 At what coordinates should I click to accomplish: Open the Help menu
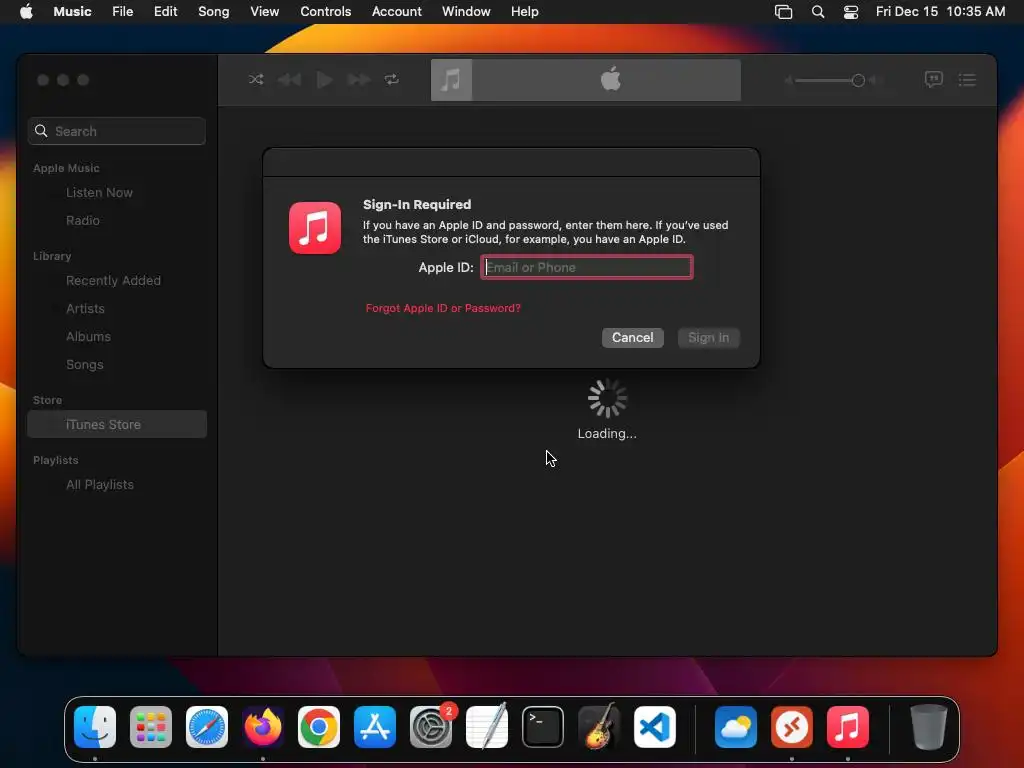coord(524,12)
